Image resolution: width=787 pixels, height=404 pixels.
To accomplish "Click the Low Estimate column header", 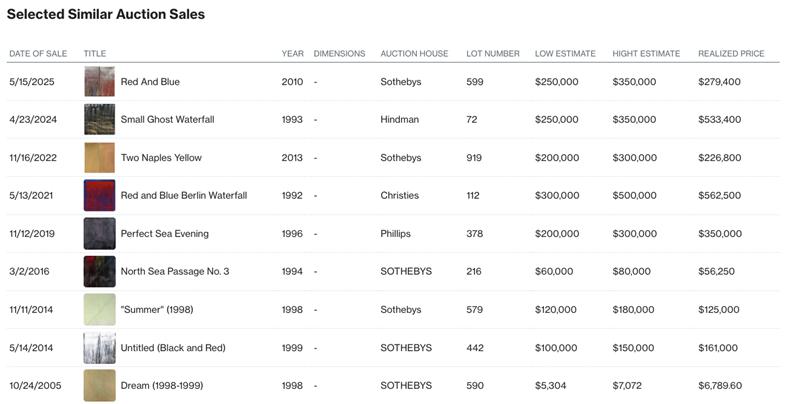I will point(565,54).
